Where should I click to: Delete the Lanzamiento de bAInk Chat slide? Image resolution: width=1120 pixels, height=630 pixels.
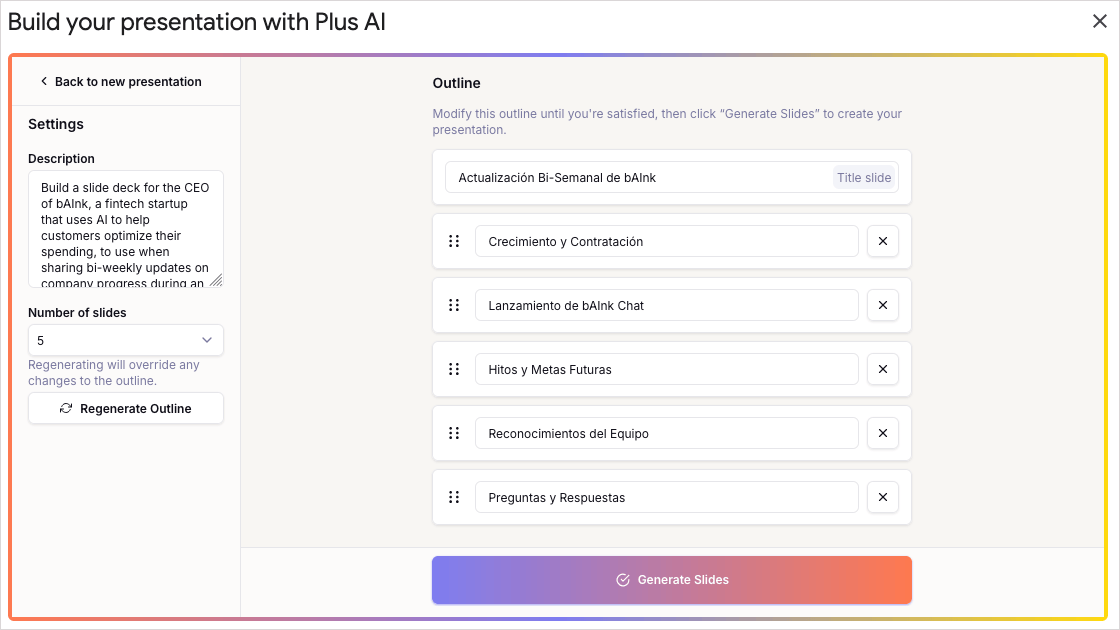pyautogui.click(x=882, y=305)
